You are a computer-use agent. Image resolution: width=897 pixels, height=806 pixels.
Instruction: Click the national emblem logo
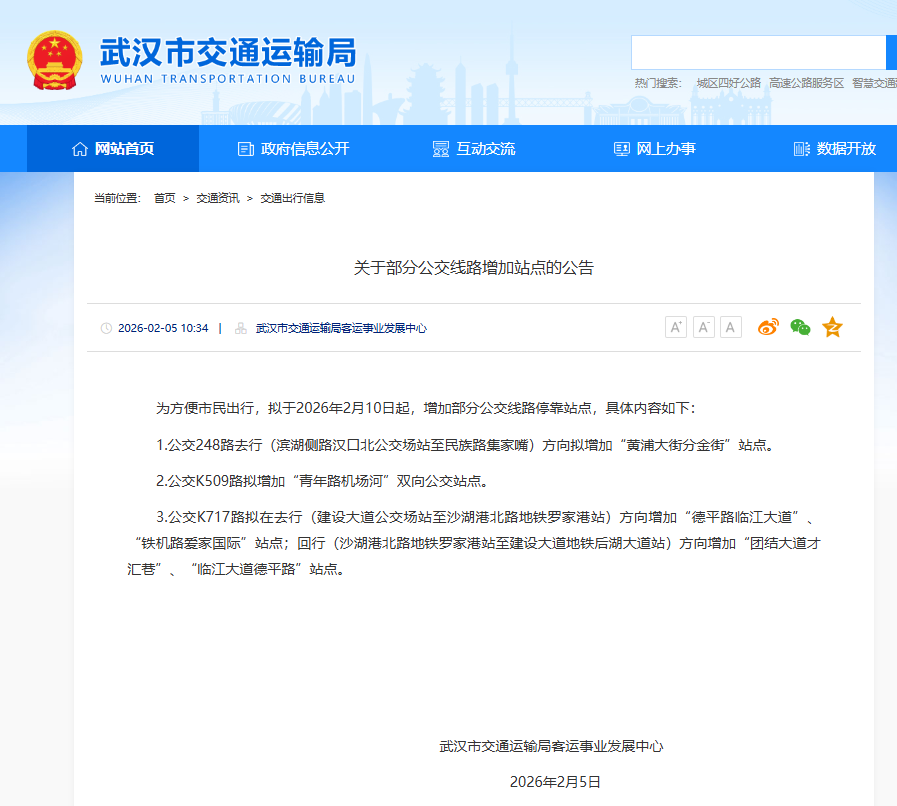tap(53, 56)
